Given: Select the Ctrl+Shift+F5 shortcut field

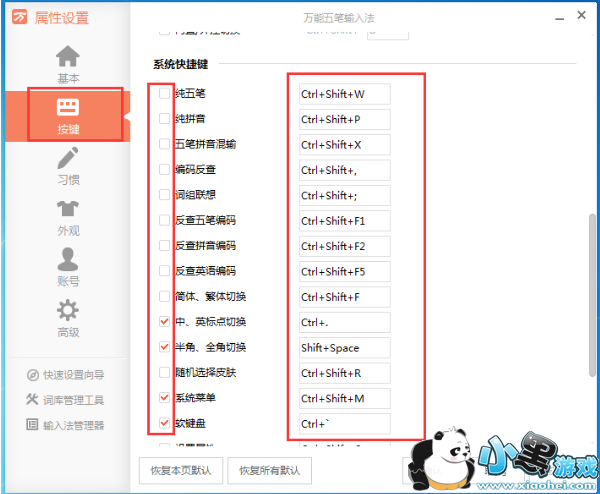Looking at the screenshot, I should (344, 272).
